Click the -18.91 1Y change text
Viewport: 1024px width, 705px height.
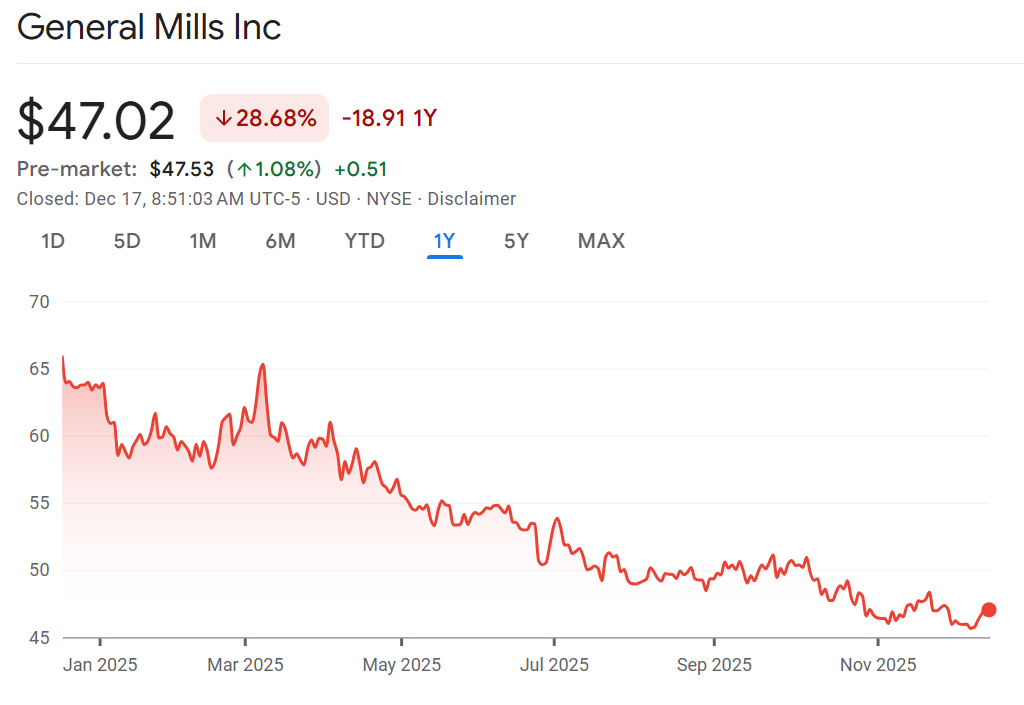(x=389, y=119)
